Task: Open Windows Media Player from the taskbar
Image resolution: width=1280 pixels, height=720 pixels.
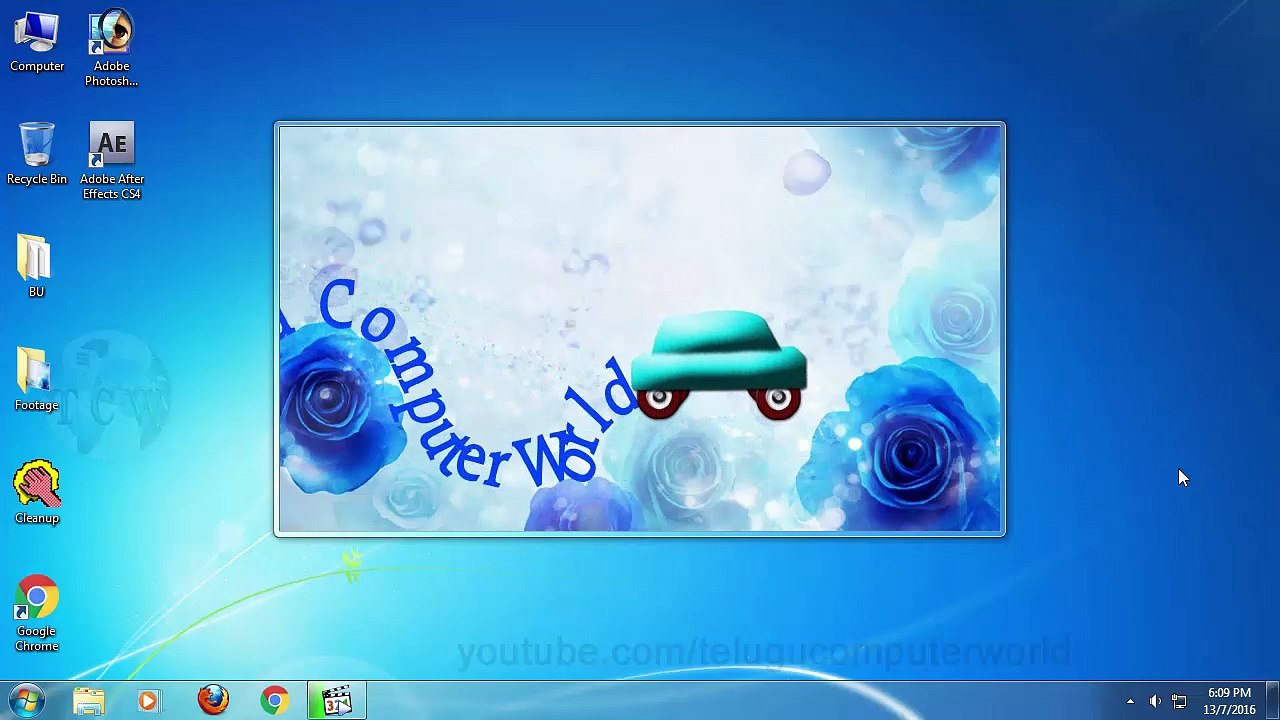Action: 148,700
